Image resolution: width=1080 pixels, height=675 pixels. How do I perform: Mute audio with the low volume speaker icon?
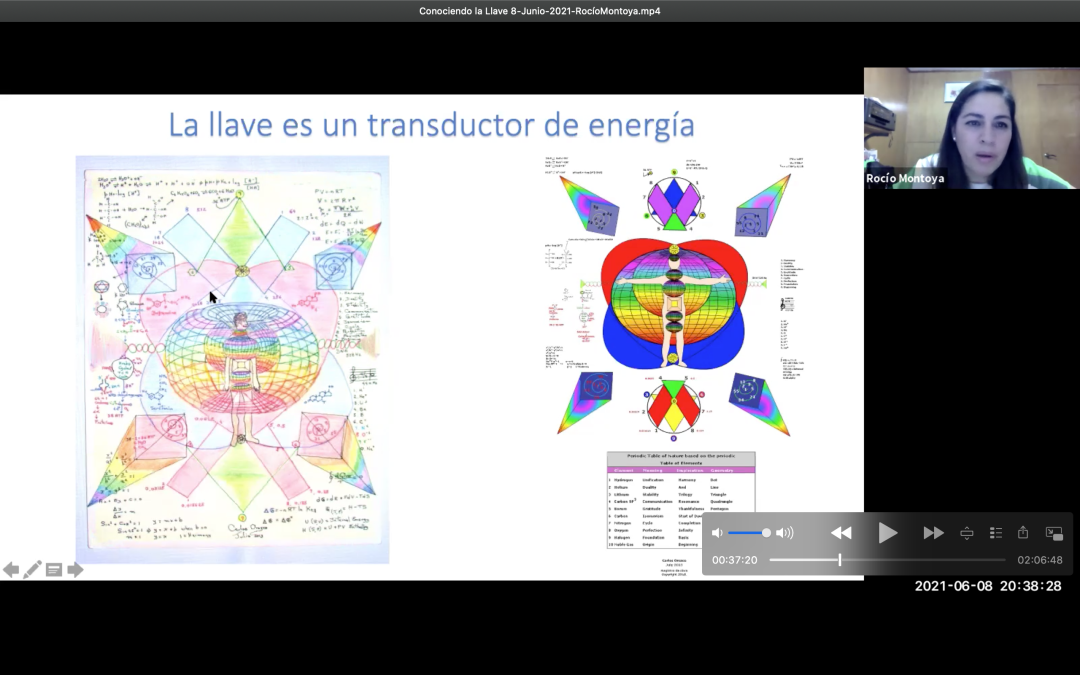pyautogui.click(x=717, y=533)
